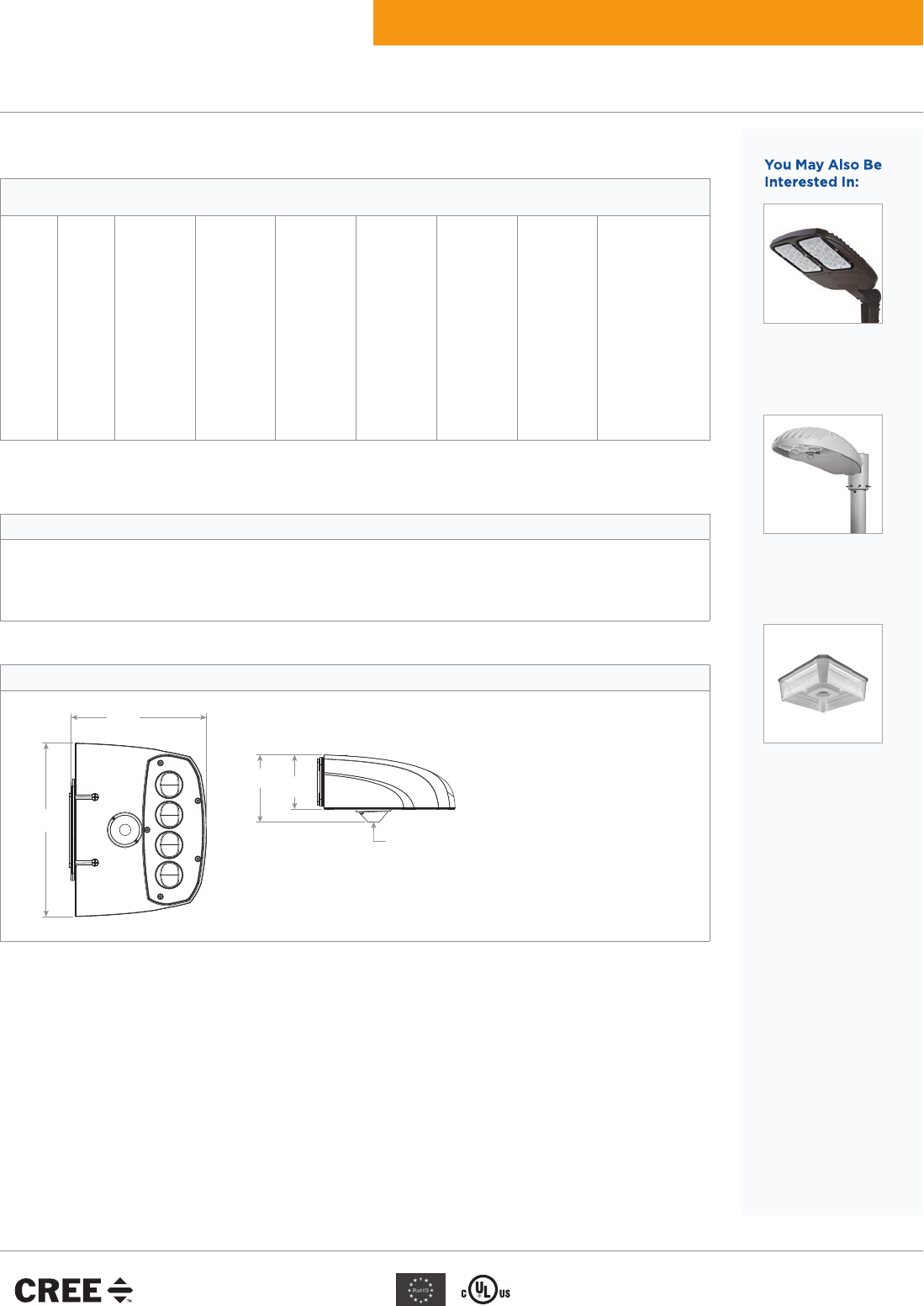Open the square canopy light thumbnail
The height and width of the screenshot is (1306, 924).
point(822,684)
